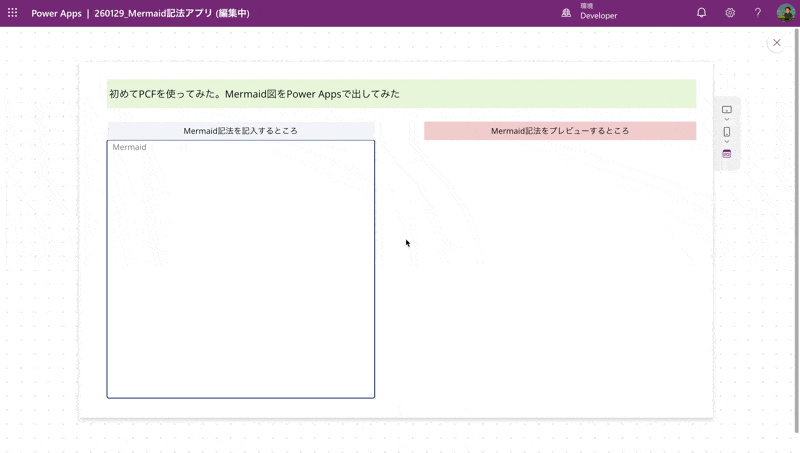
Task: Open the settings gear menu
Action: click(730, 13)
